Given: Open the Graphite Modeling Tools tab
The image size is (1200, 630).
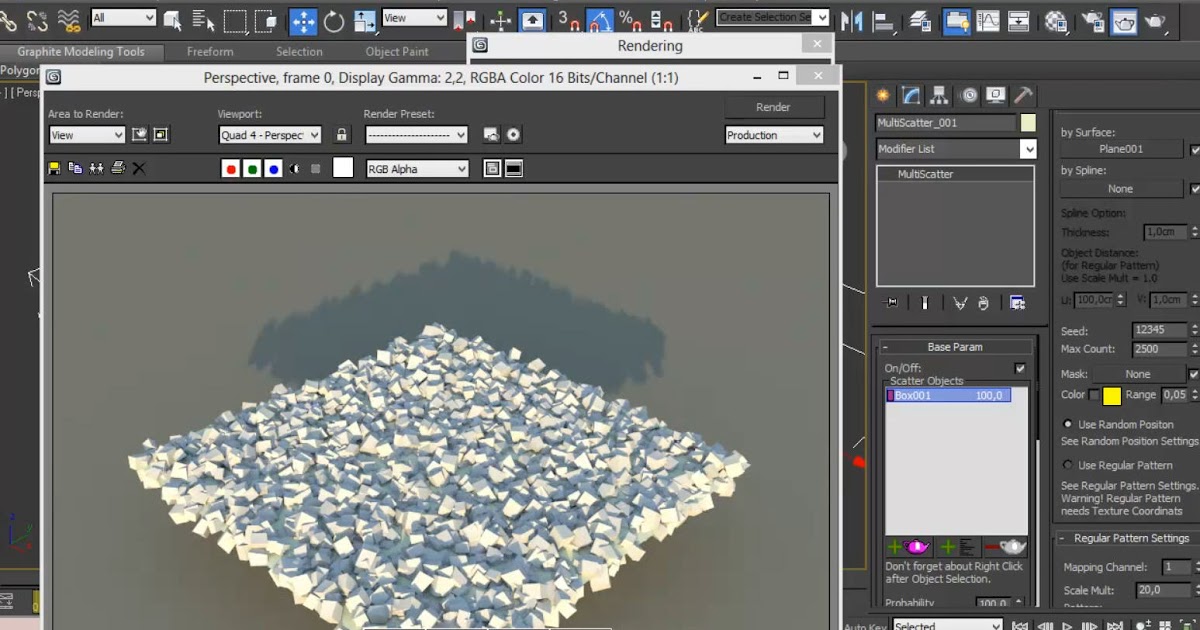Looking at the screenshot, I should pos(81,52).
